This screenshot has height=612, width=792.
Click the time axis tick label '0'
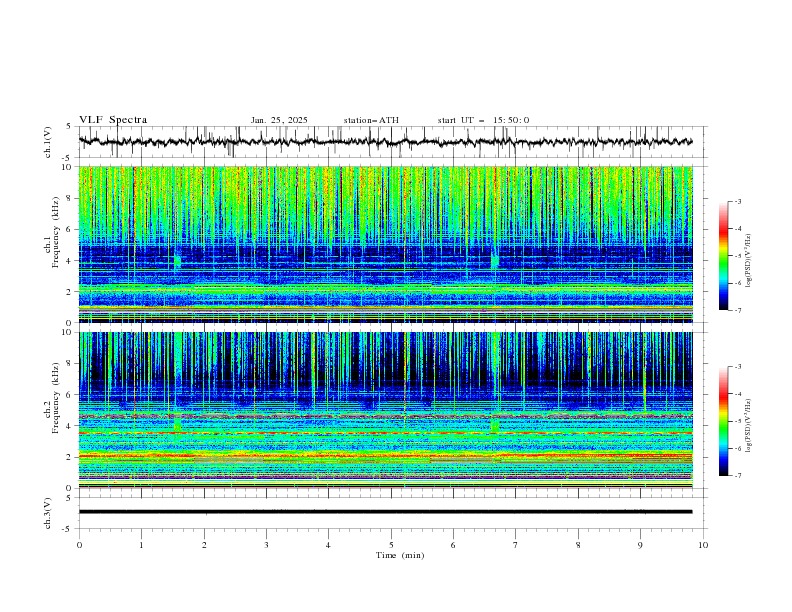click(79, 545)
